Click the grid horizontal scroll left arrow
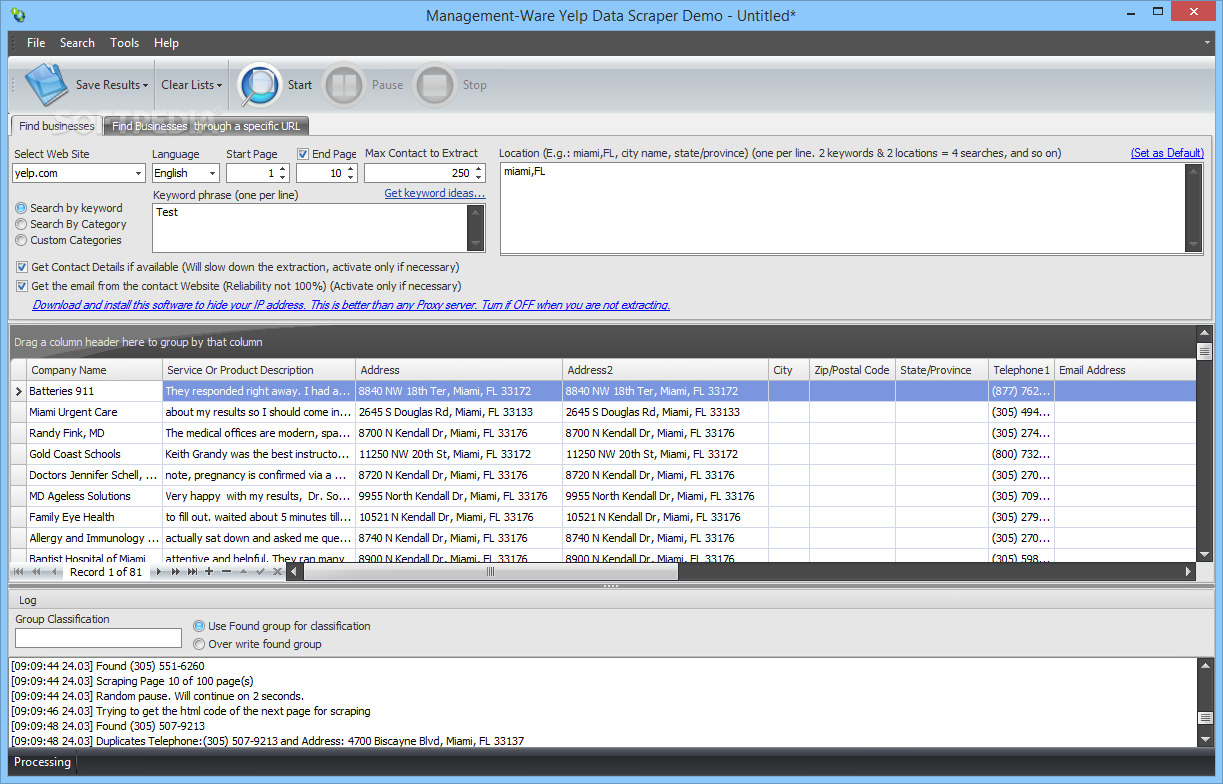The image size is (1223, 784). (294, 572)
